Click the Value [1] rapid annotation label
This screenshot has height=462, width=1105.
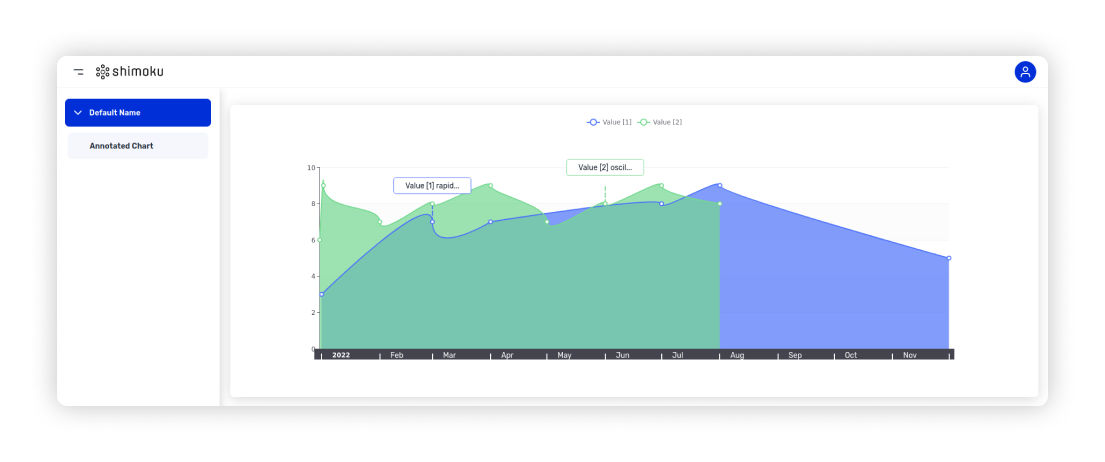432,186
